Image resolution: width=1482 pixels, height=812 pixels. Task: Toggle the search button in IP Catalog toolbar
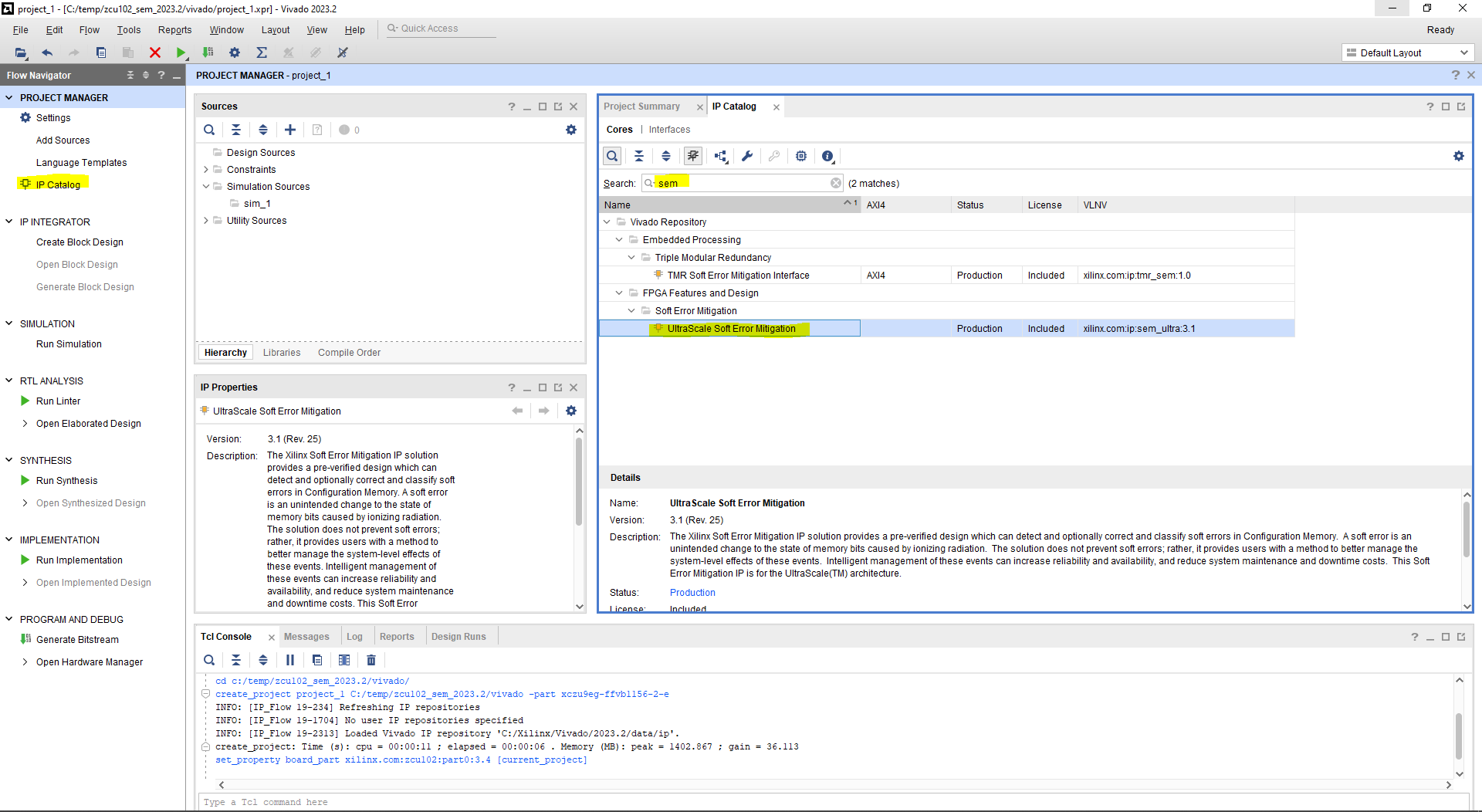point(612,156)
